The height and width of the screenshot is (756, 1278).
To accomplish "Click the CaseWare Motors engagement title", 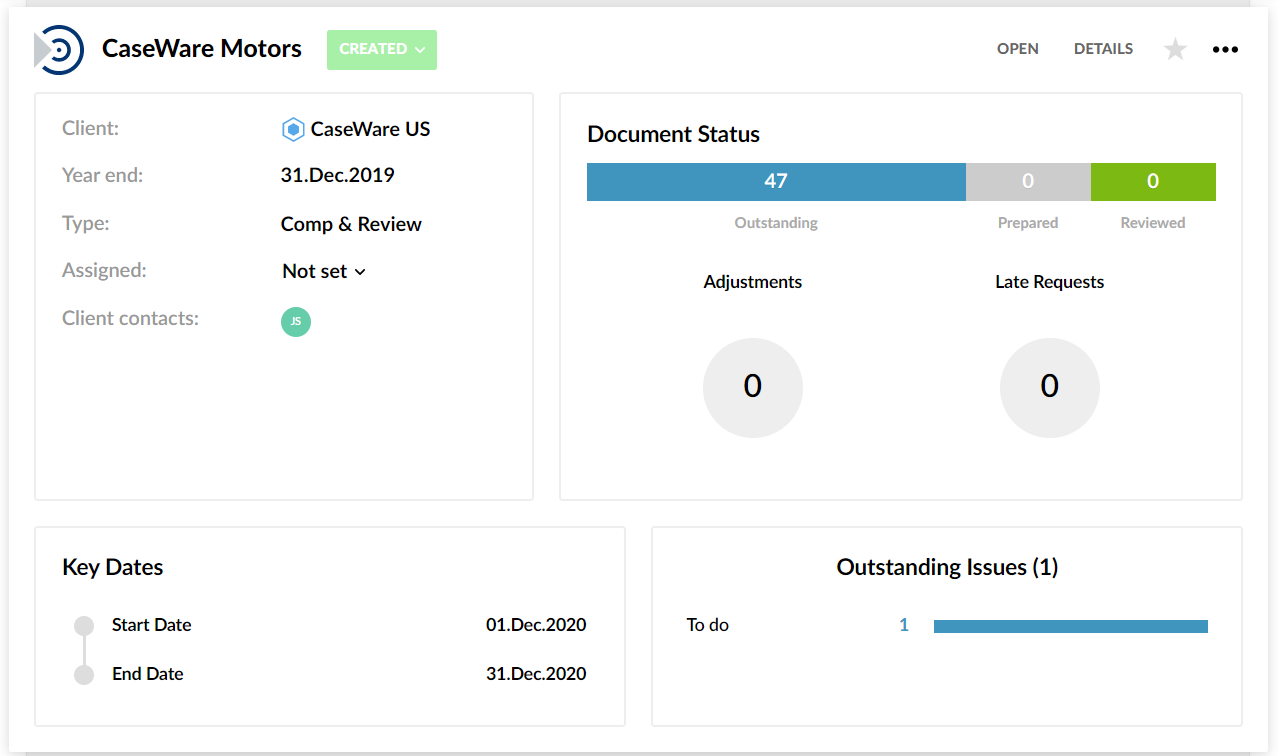I will [202, 49].
